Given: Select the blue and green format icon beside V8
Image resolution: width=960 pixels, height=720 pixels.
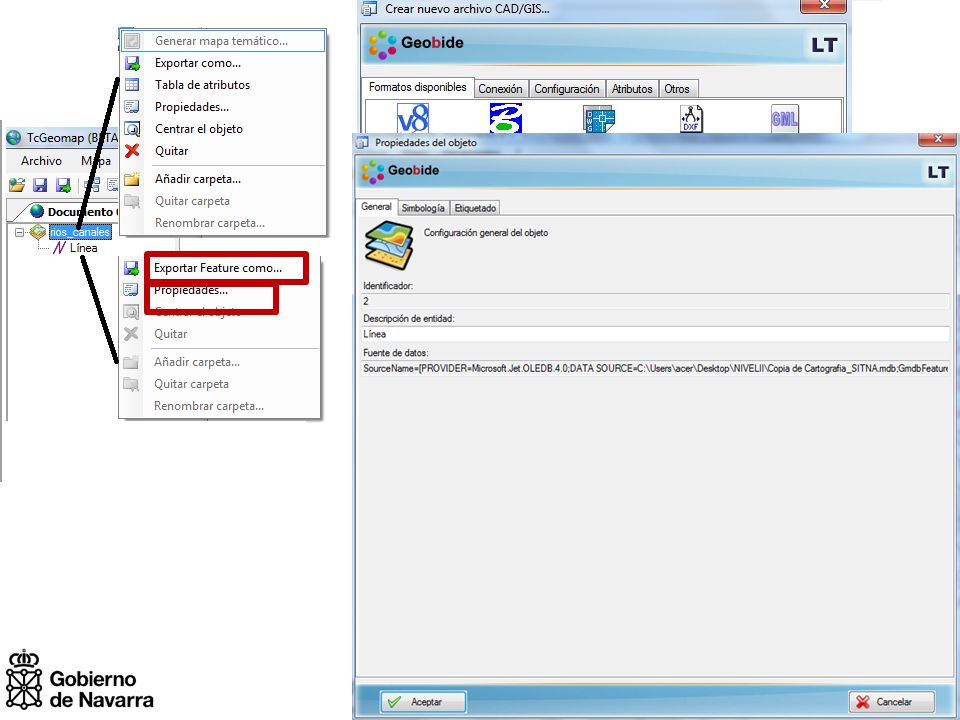Looking at the screenshot, I should 506,118.
